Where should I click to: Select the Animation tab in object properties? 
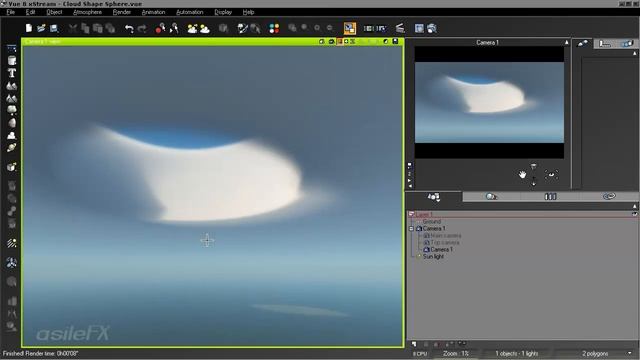click(627, 44)
